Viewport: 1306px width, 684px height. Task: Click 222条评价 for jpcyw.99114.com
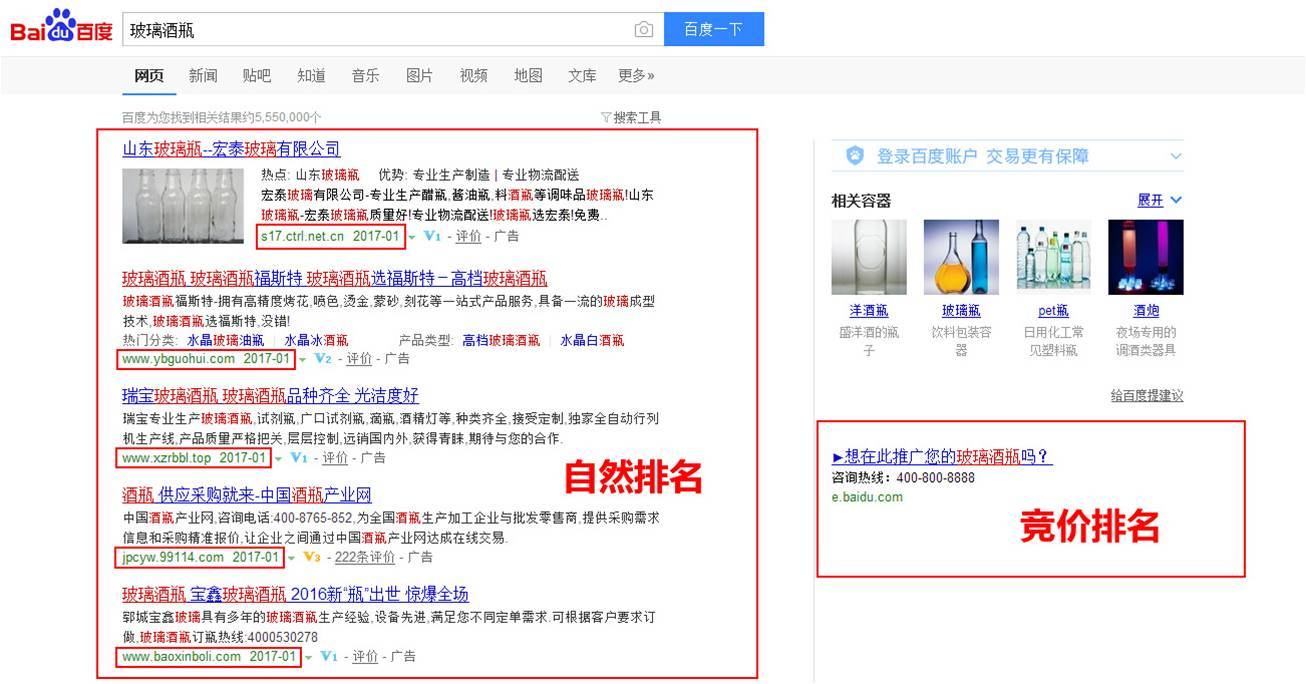[x=365, y=557]
